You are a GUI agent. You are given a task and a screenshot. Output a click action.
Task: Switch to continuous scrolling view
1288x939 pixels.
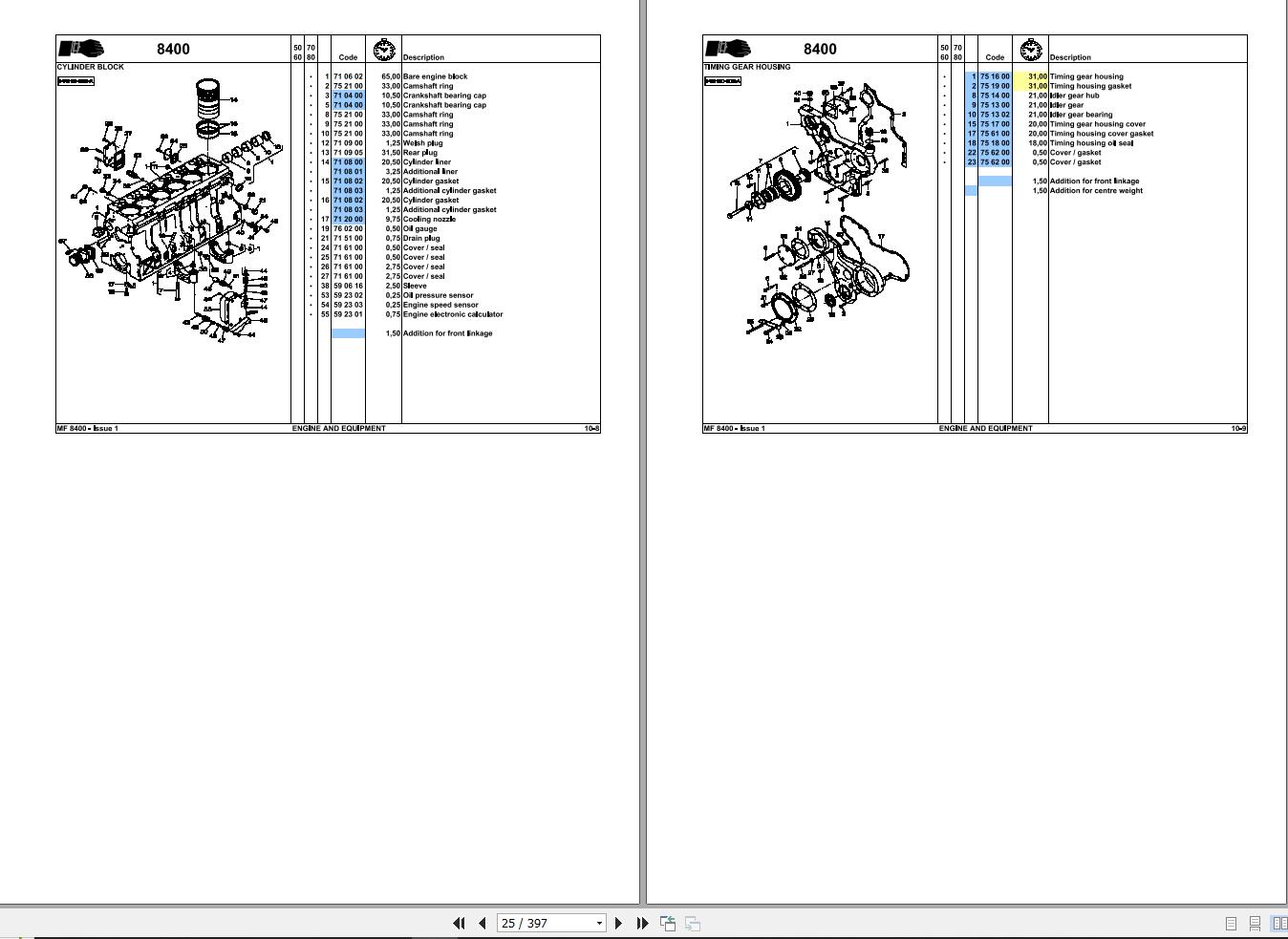click(1255, 924)
